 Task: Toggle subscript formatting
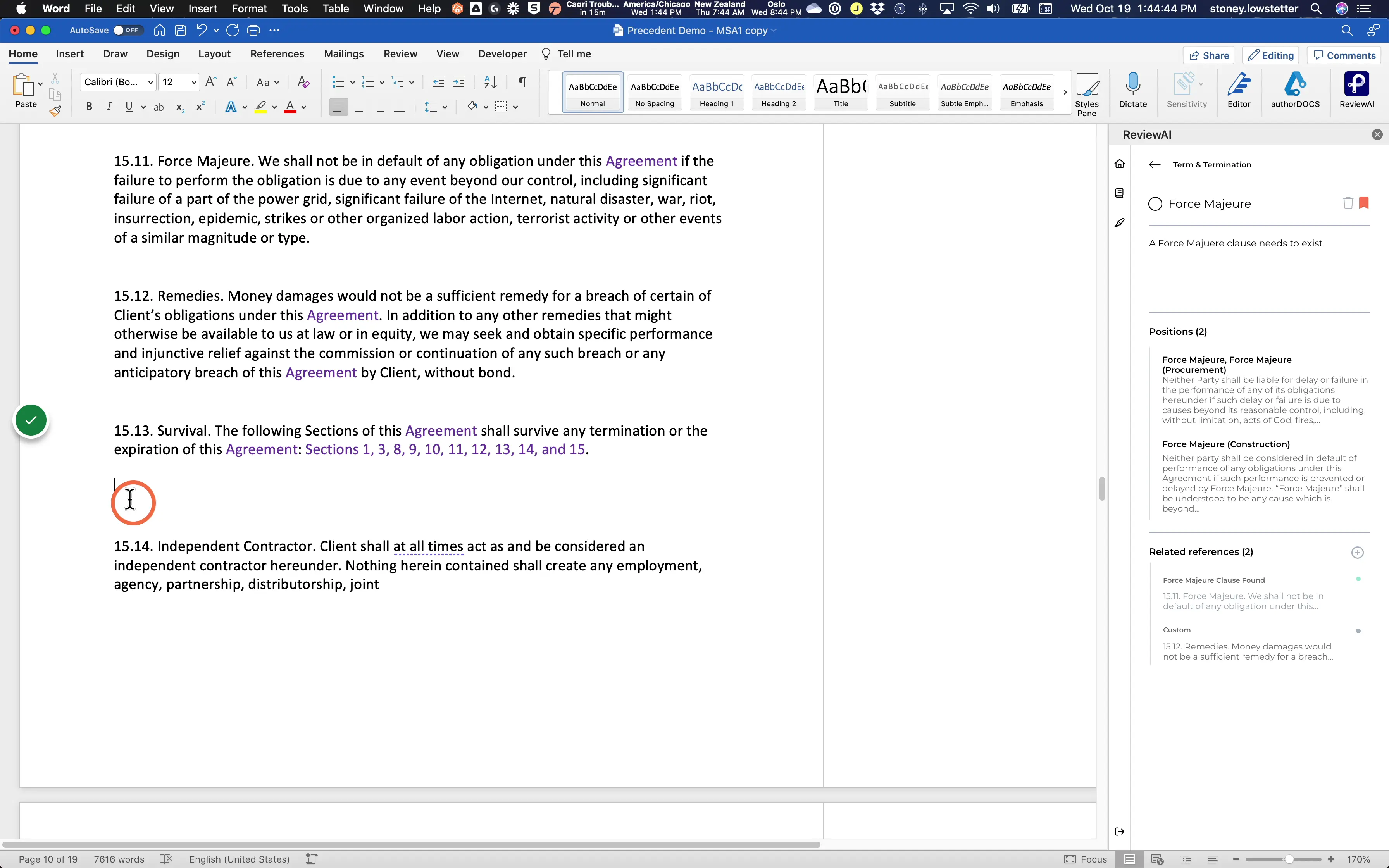(180, 107)
